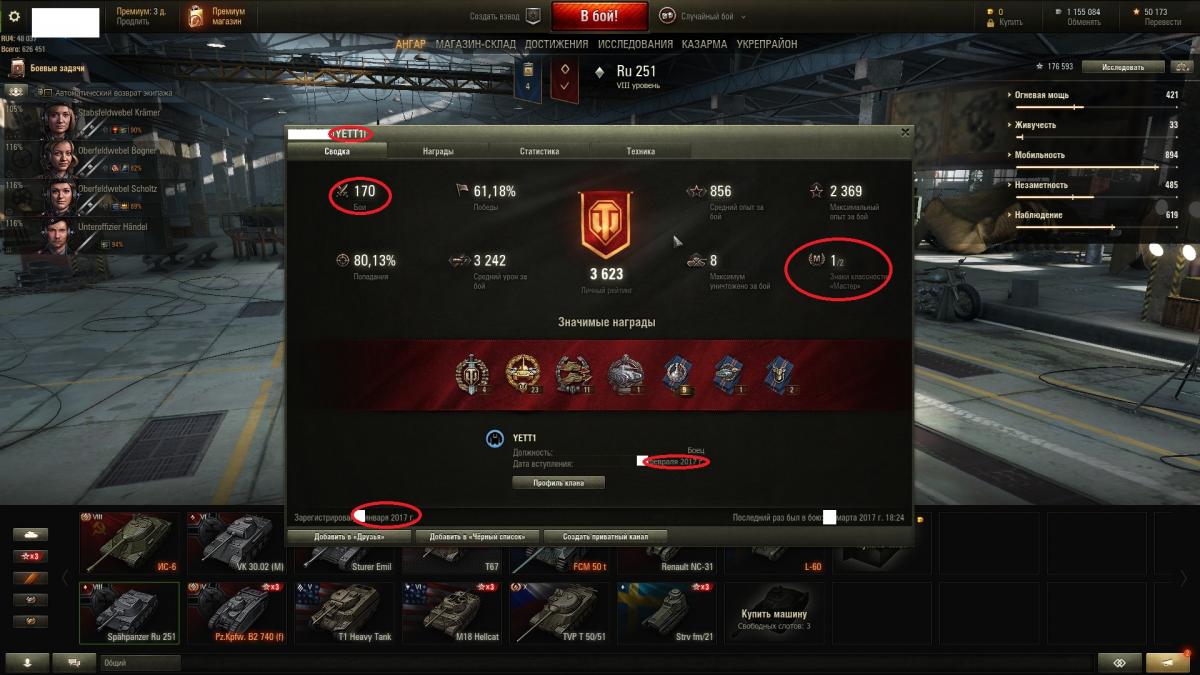Click the Профиль клана button
Image resolution: width=1200 pixels, height=675 pixels.
click(558, 482)
